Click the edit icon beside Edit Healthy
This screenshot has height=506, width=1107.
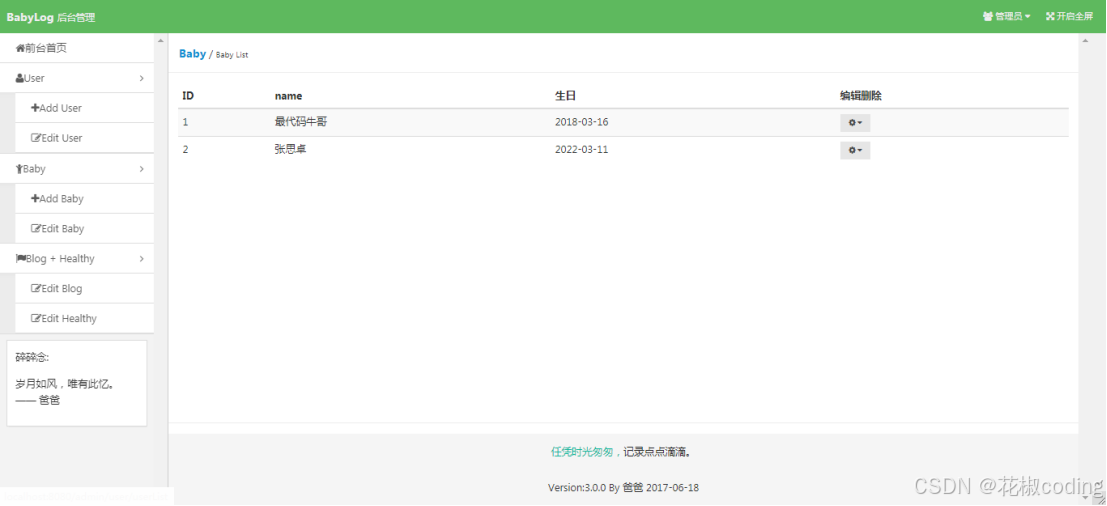[x=35, y=318]
